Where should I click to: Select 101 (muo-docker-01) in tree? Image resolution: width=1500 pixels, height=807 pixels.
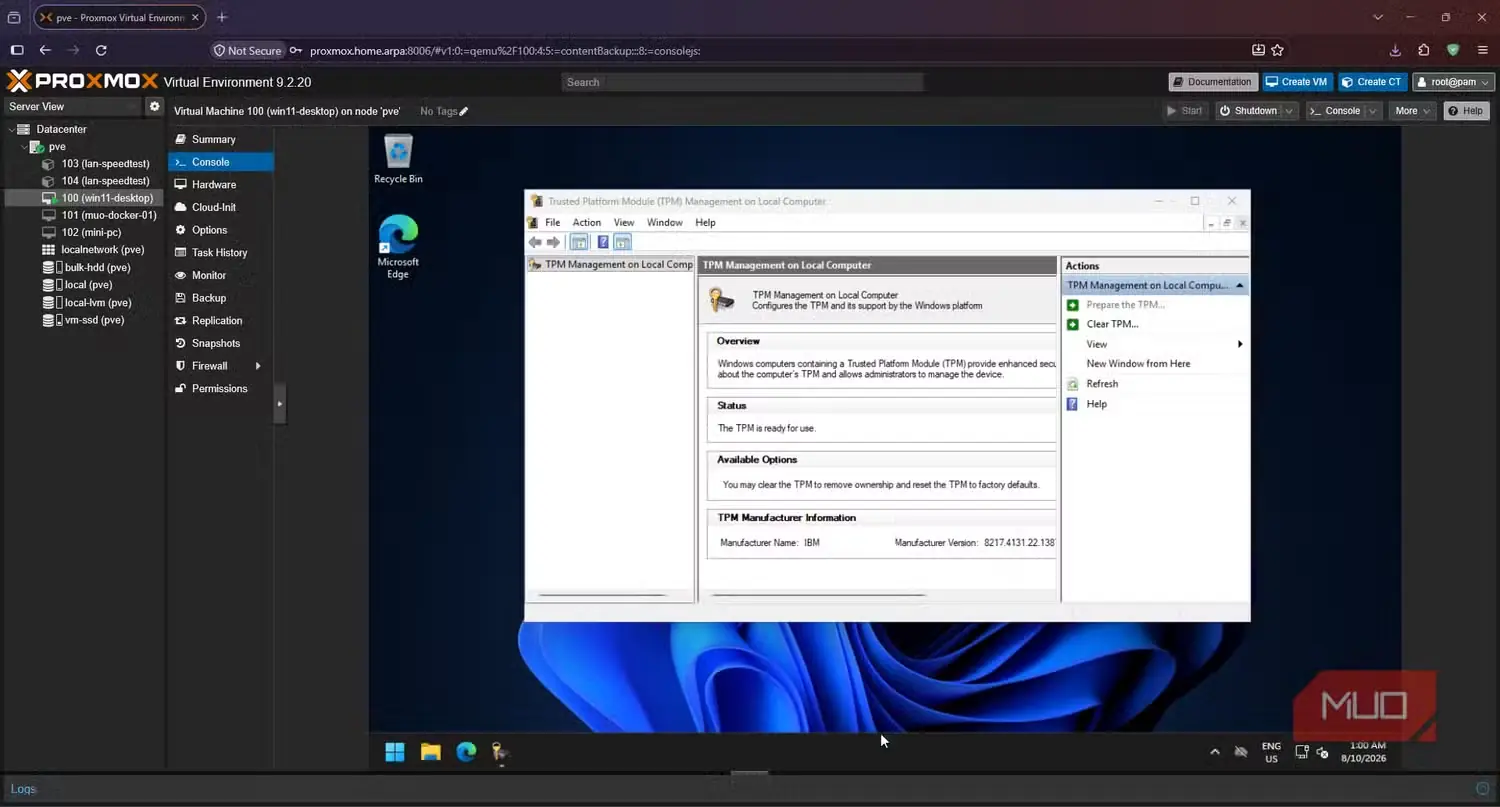pos(109,215)
